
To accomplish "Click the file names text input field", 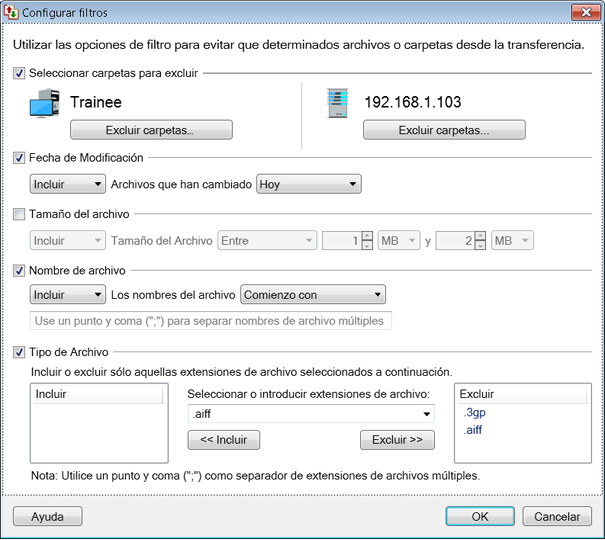I will point(211,321).
